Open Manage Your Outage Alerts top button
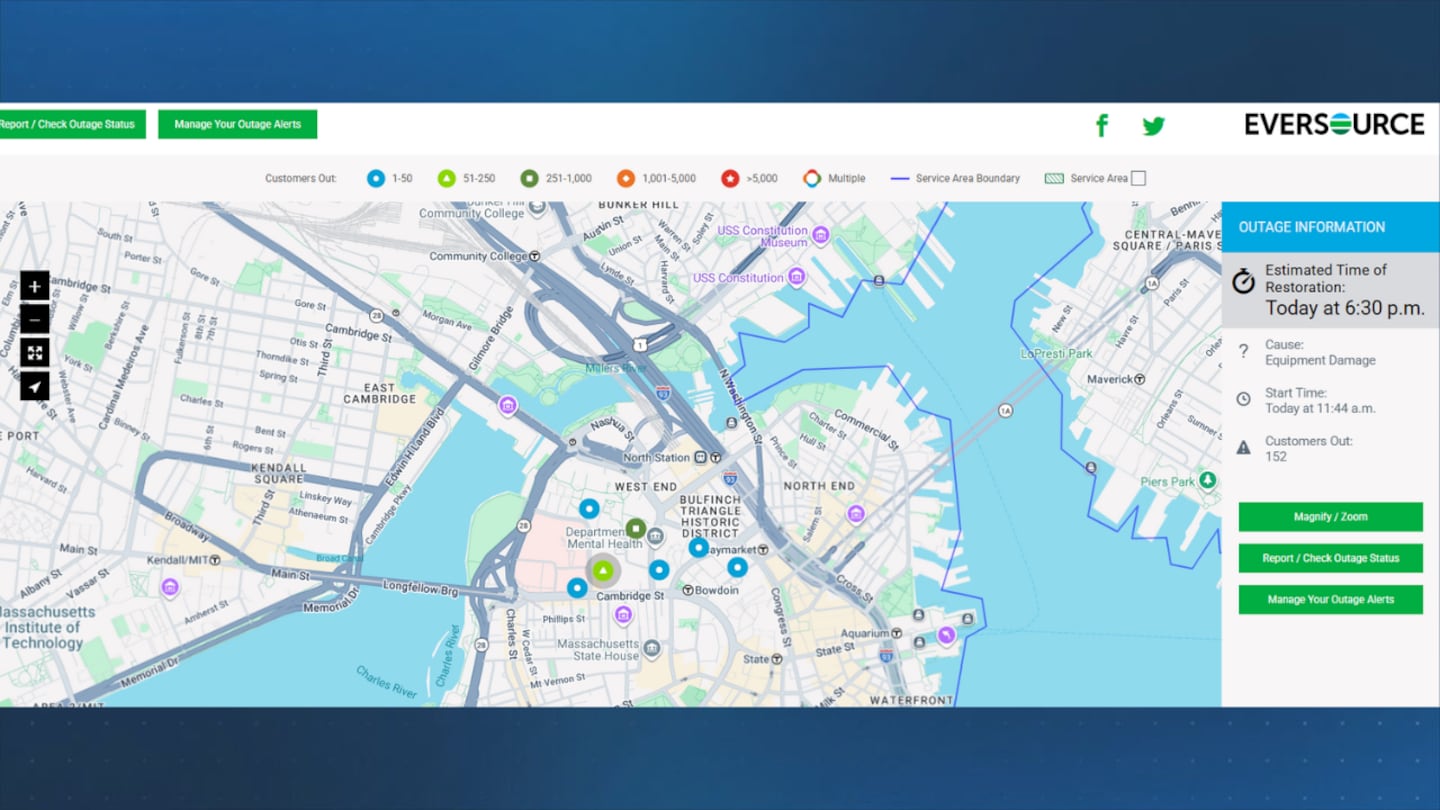The width and height of the screenshot is (1440, 810). pyautogui.click(x=237, y=124)
